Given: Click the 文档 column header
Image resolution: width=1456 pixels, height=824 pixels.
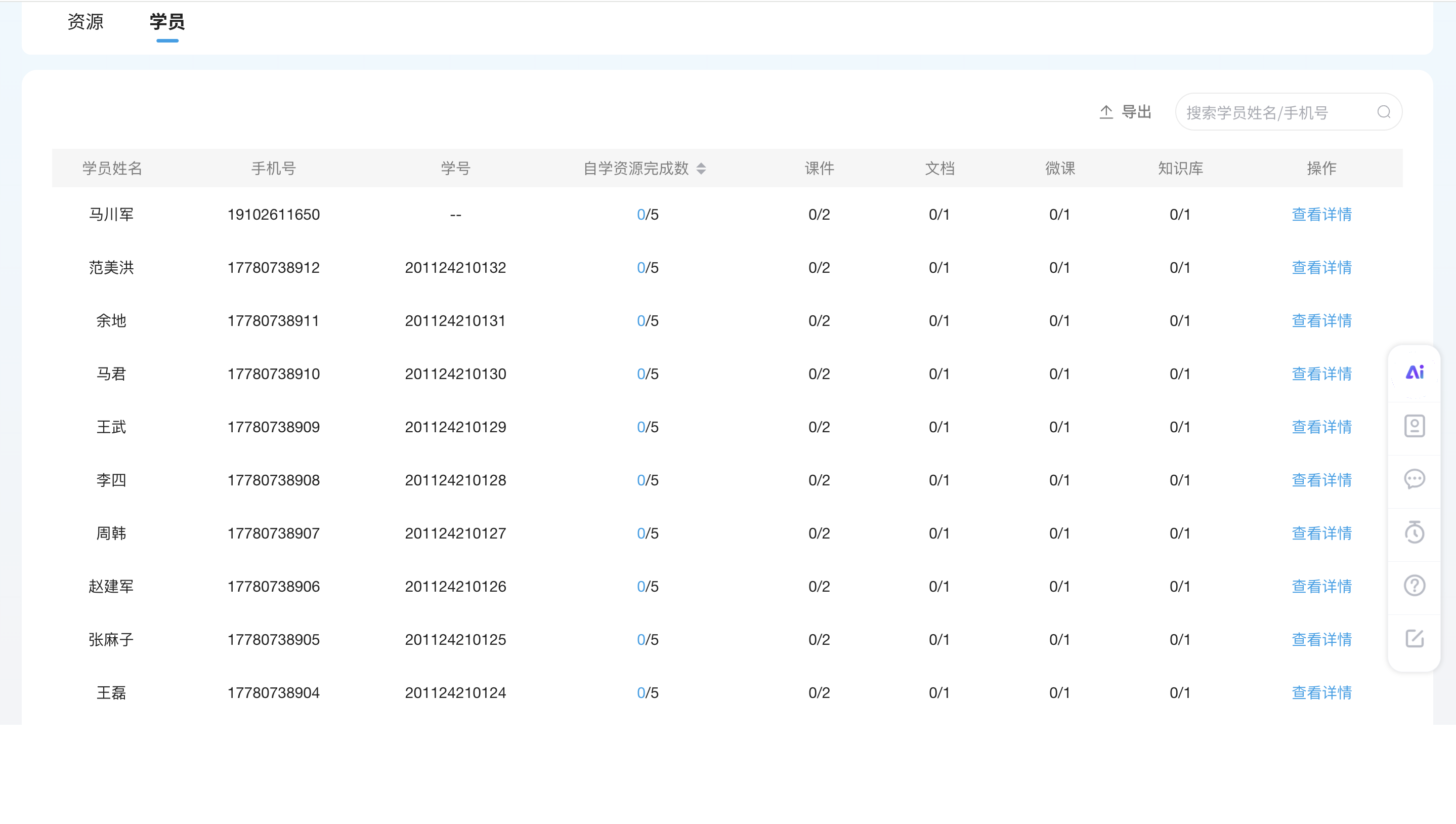Looking at the screenshot, I should tap(939, 168).
